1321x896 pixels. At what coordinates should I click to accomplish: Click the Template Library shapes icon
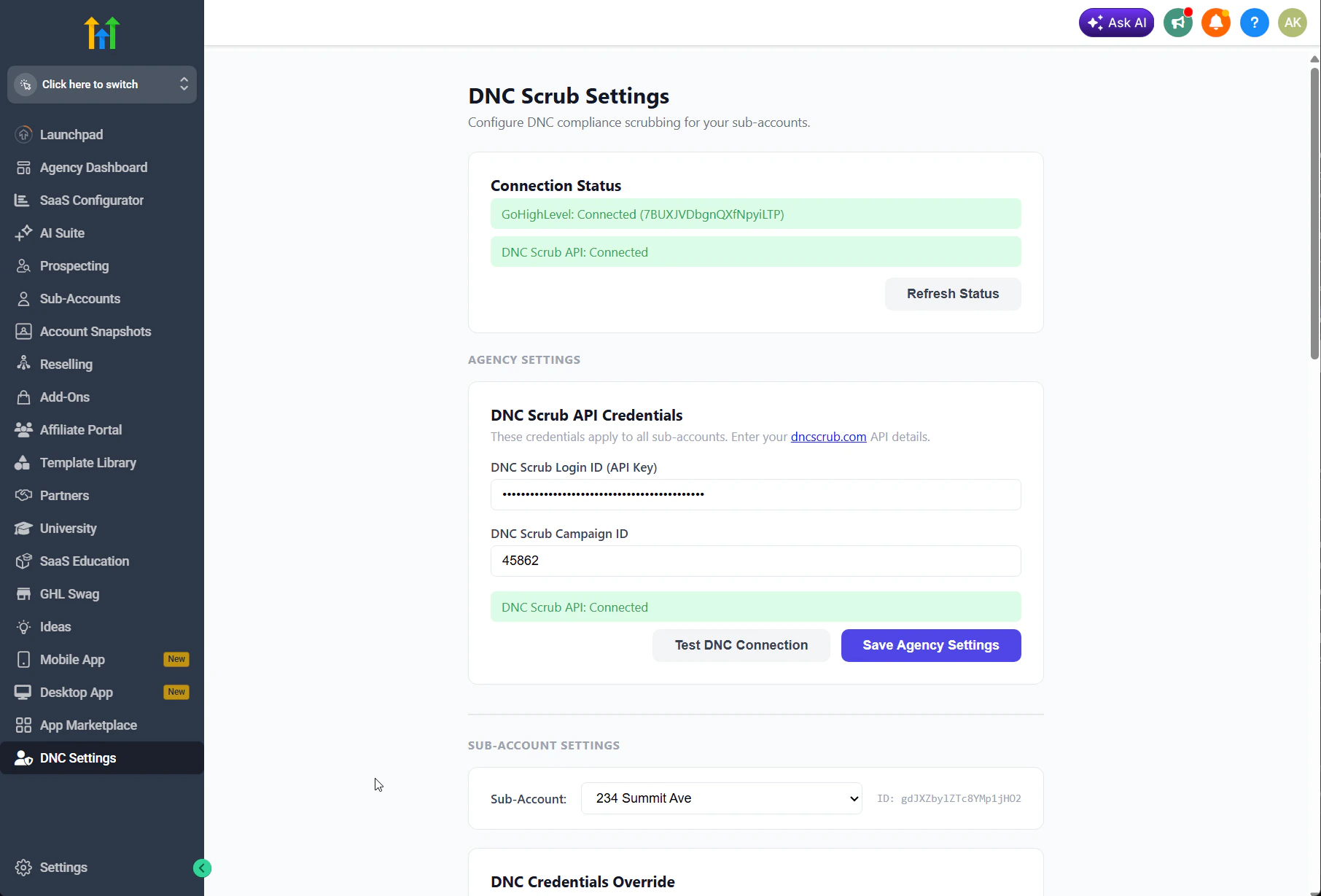click(23, 462)
